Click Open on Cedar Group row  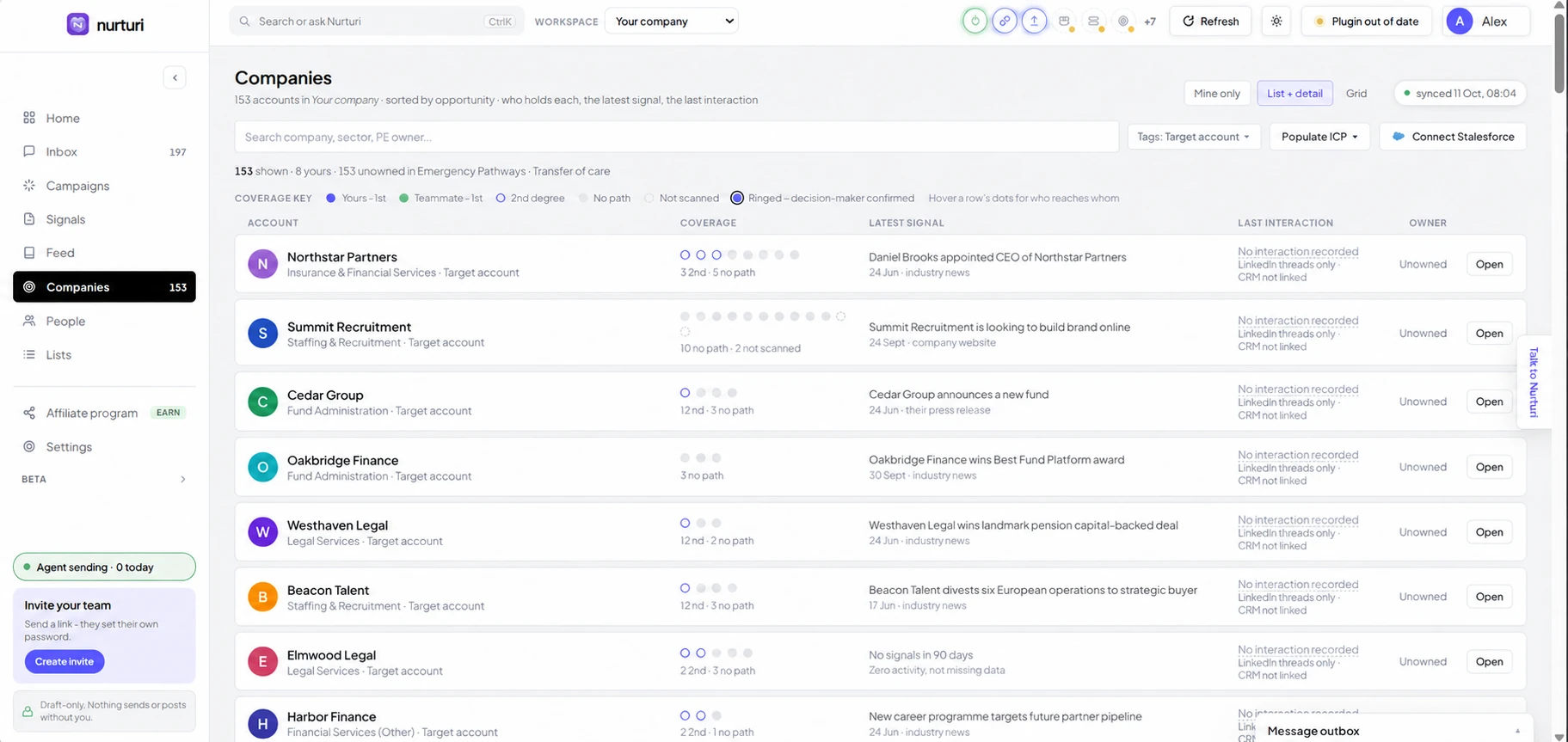tap(1489, 402)
